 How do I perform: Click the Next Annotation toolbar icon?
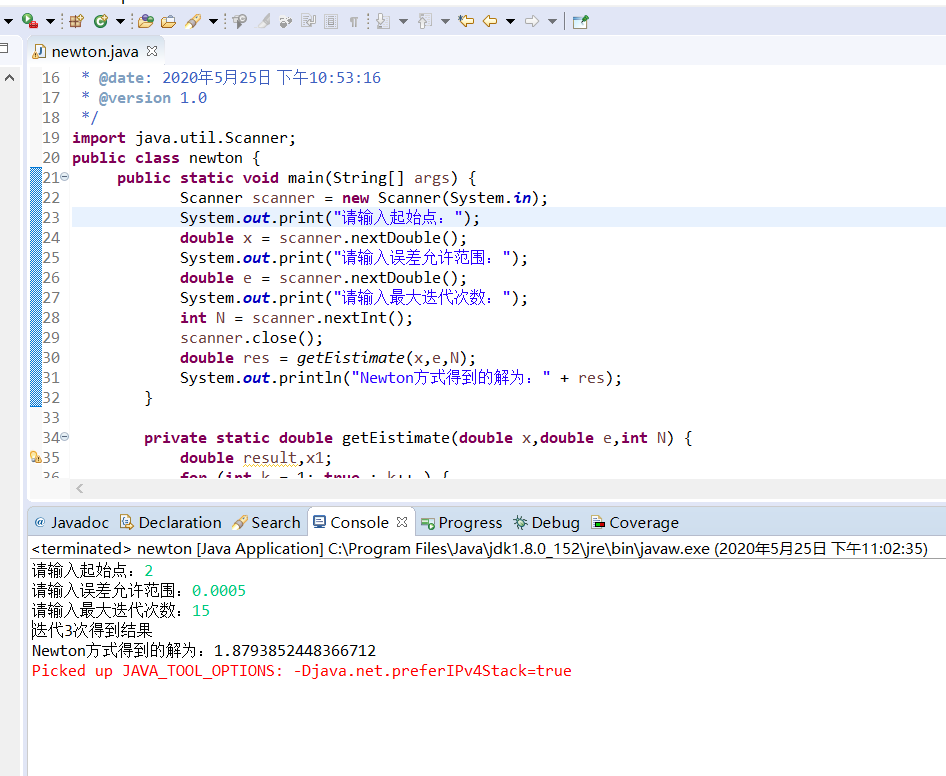383,22
